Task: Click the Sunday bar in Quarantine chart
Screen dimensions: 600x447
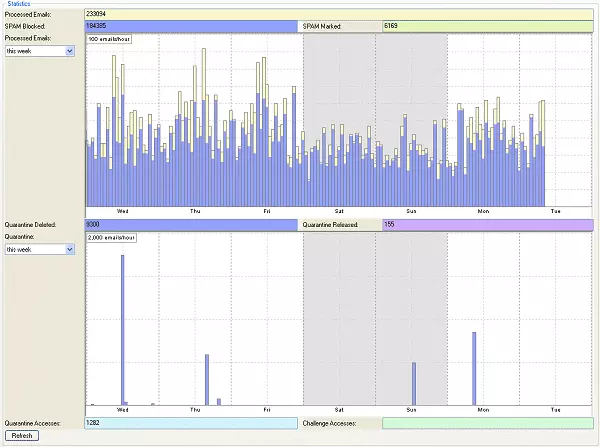Action: point(413,383)
